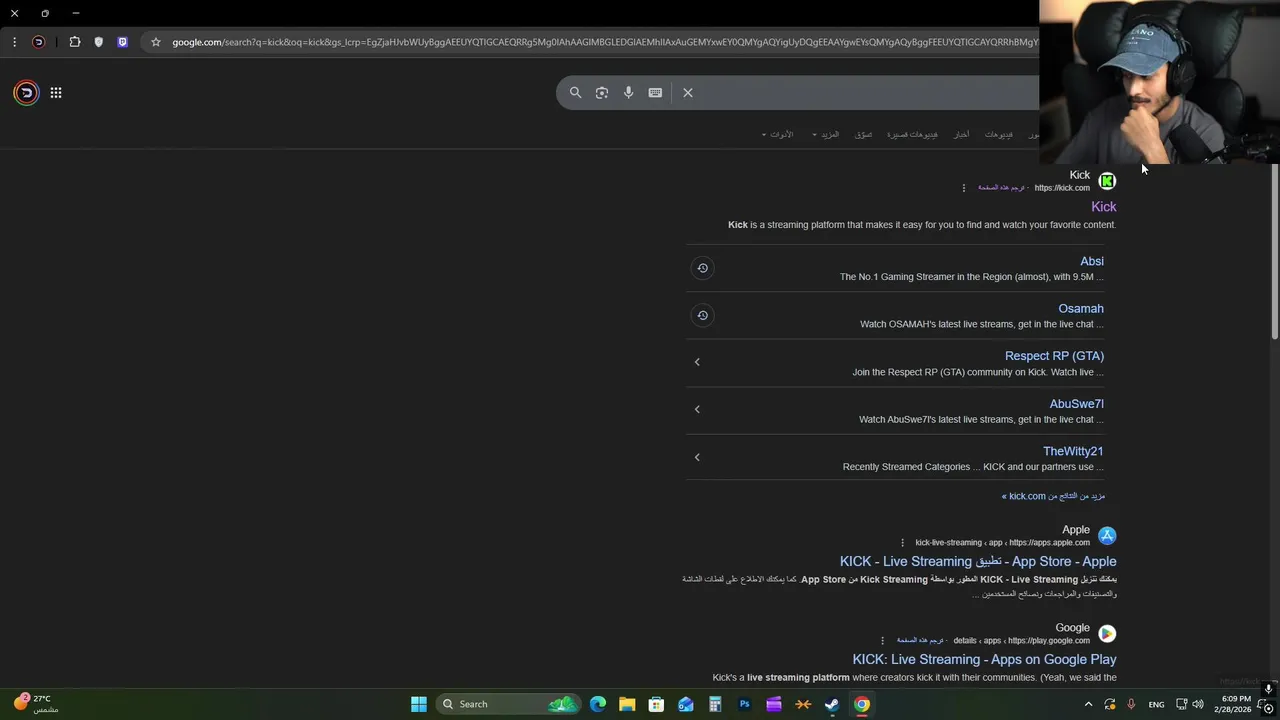This screenshot has width=1280, height=720.
Task: Click the history clock icon beside Absi
Action: (702, 268)
